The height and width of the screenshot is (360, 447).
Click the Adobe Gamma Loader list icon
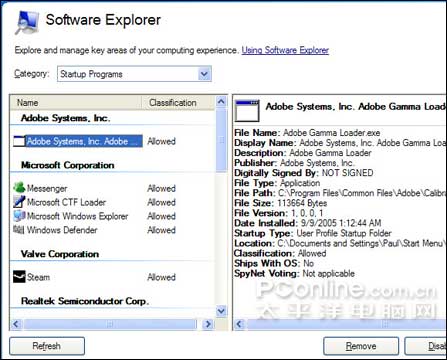coord(19,141)
